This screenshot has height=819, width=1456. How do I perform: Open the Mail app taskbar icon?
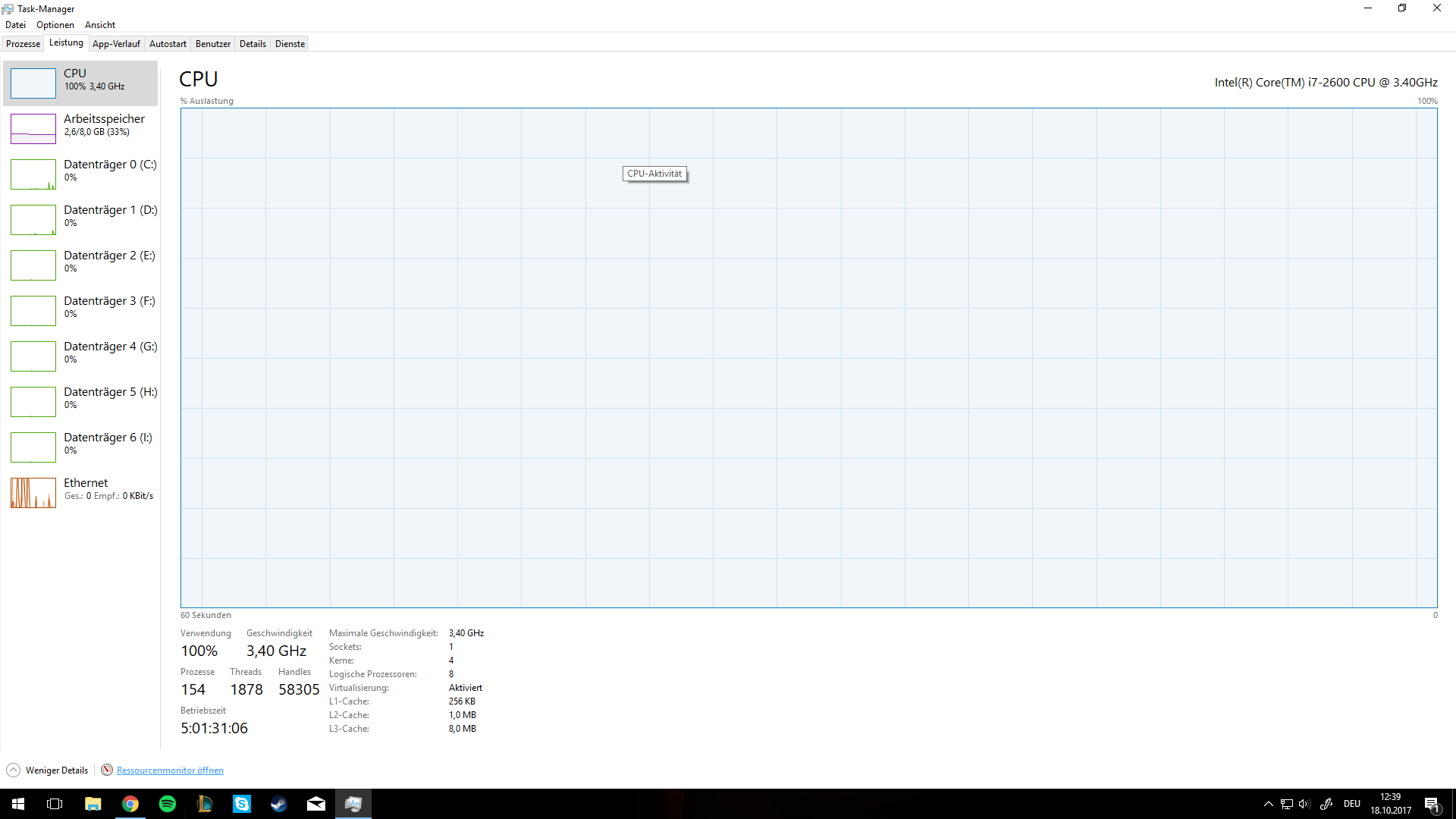[x=316, y=804]
